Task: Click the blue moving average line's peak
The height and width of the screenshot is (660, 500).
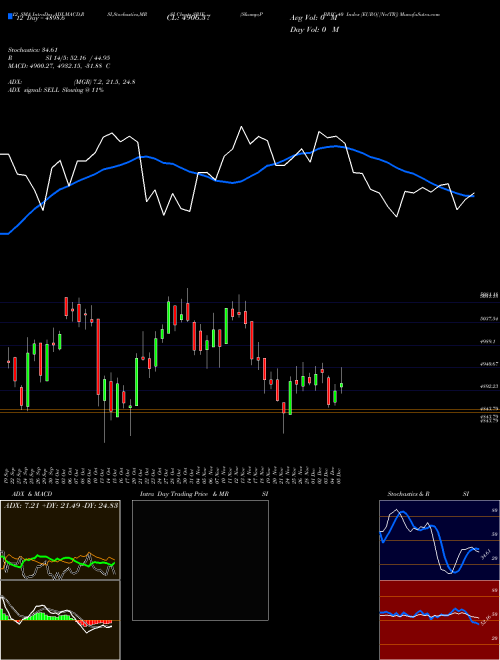Action: 335,146
